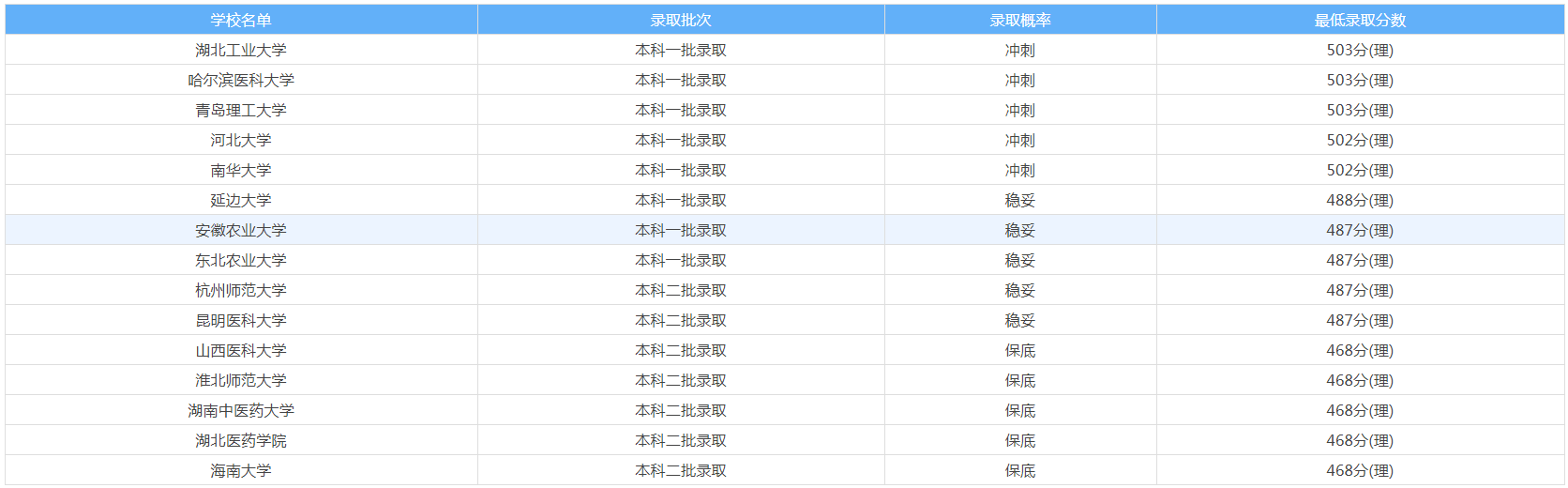Viewport: 1568px width, 488px height.
Task: Click 本科二批录取 in 山西医科大学 row
Action: (681, 350)
